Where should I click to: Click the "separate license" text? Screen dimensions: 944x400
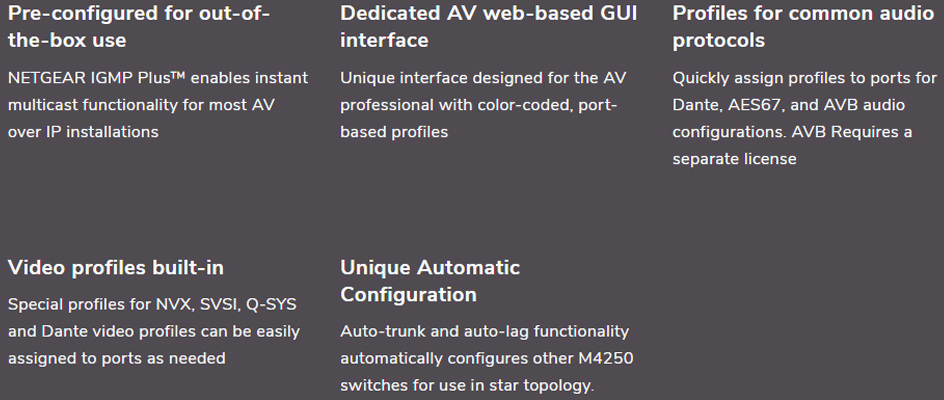coord(734,159)
